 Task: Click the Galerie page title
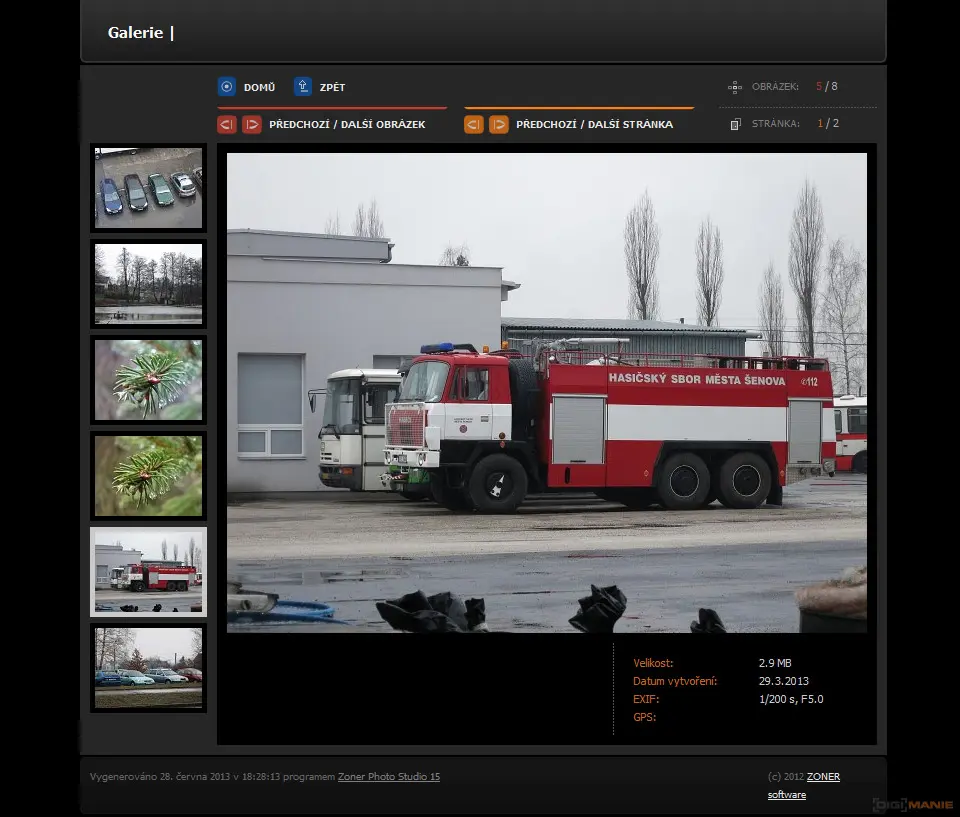click(136, 33)
